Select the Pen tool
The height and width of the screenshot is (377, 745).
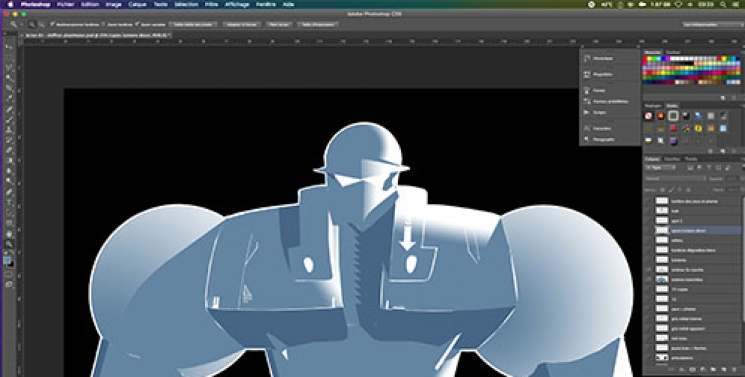(x=9, y=192)
